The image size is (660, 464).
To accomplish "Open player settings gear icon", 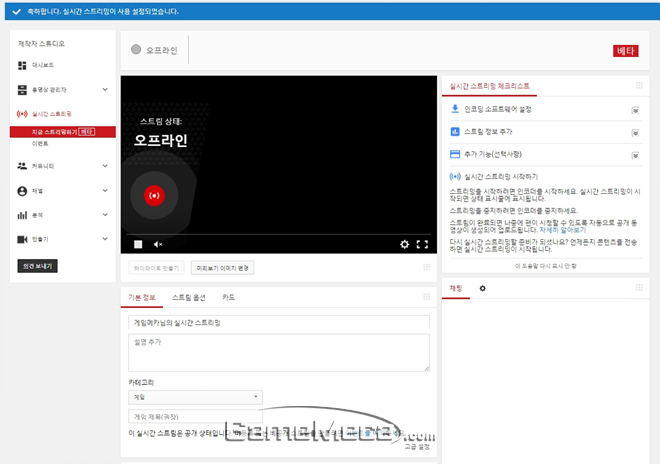I will point(404,244).
